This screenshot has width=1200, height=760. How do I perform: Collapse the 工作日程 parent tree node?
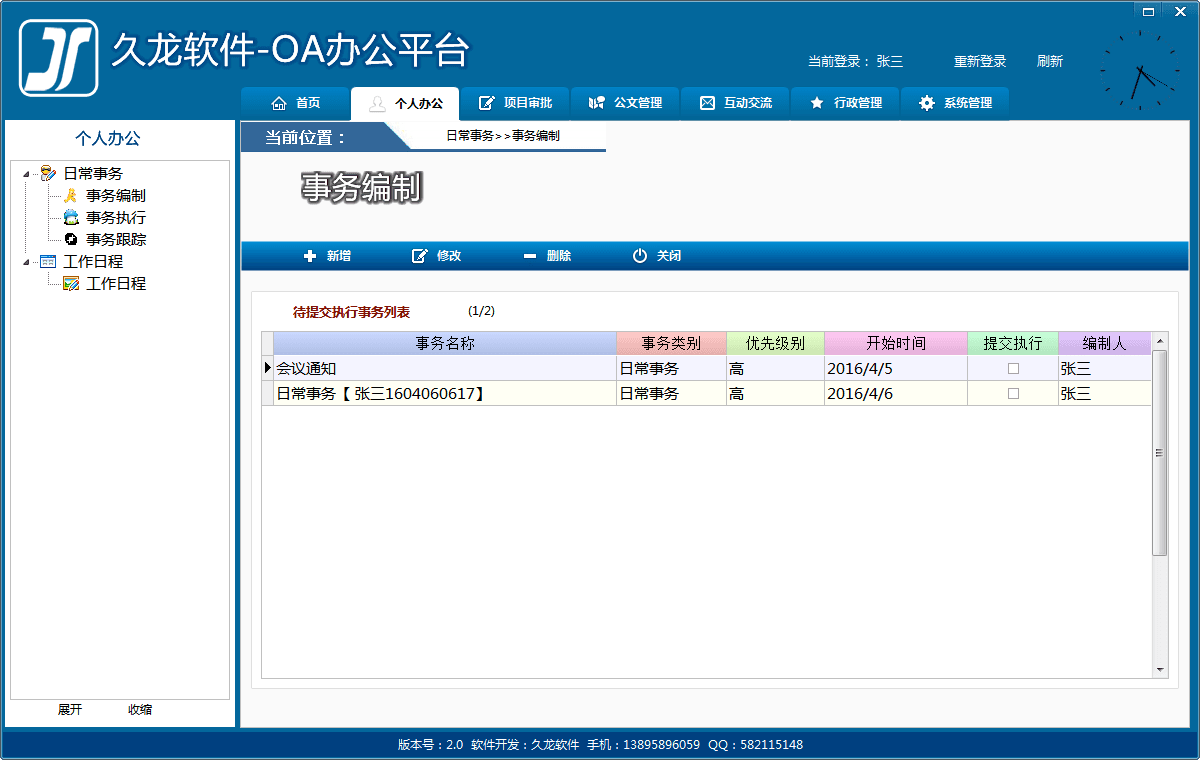(26, 262)
